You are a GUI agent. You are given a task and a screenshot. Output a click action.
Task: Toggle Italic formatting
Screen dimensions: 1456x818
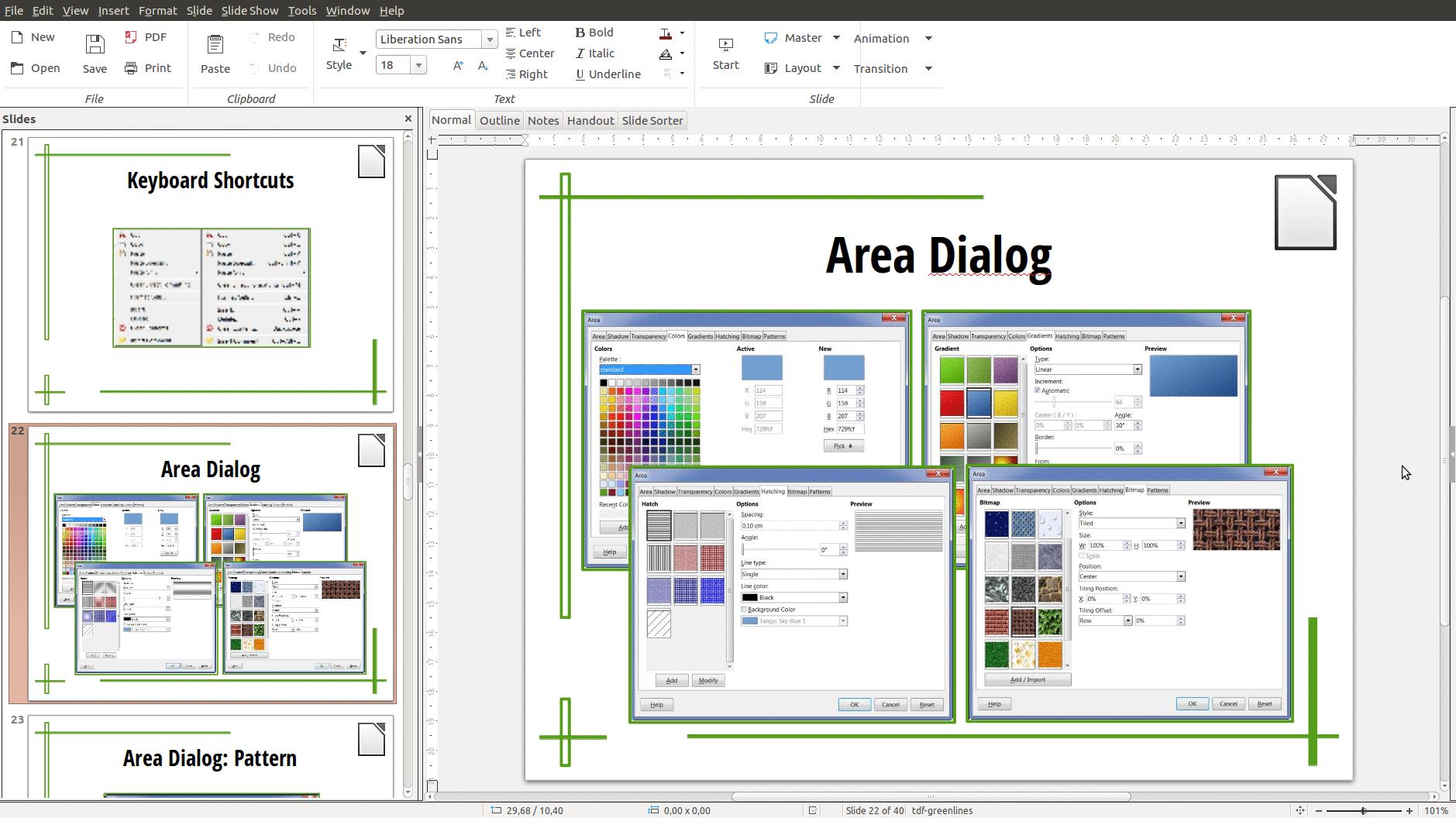click(595, 53)
